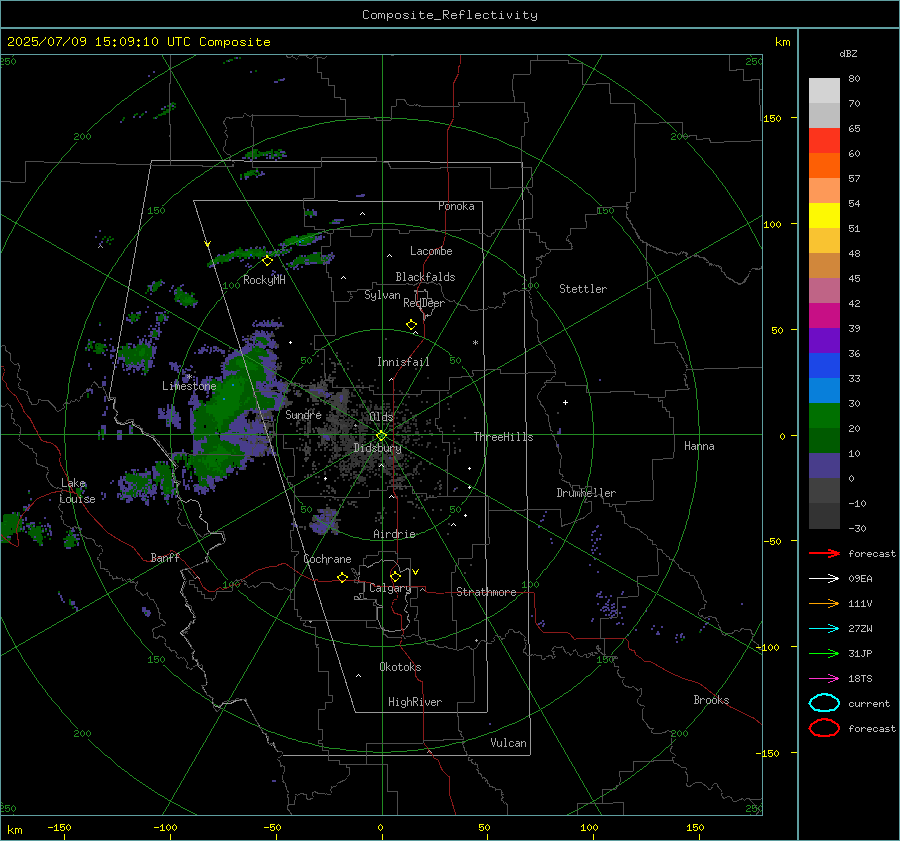This screenshot has height=841, width=900.
Task: Click the Calgary city label
Action: [390, 588]
